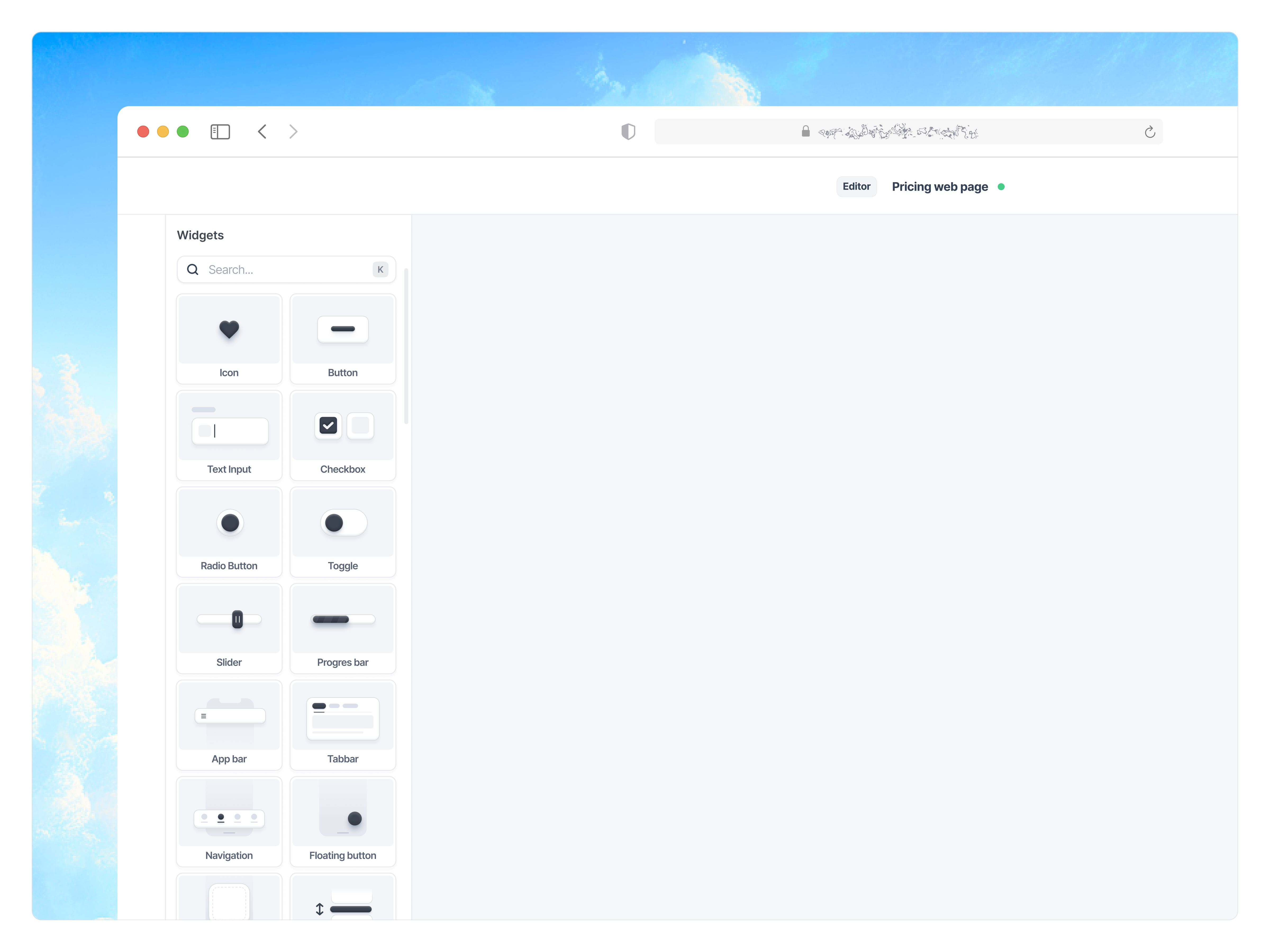Select the Icon heart widget
The height and width of the screenshot is (952, 1270).
click(229, 338)
